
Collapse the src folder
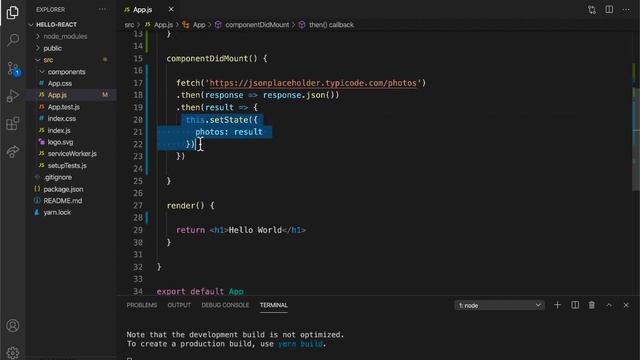pos(48,60)
